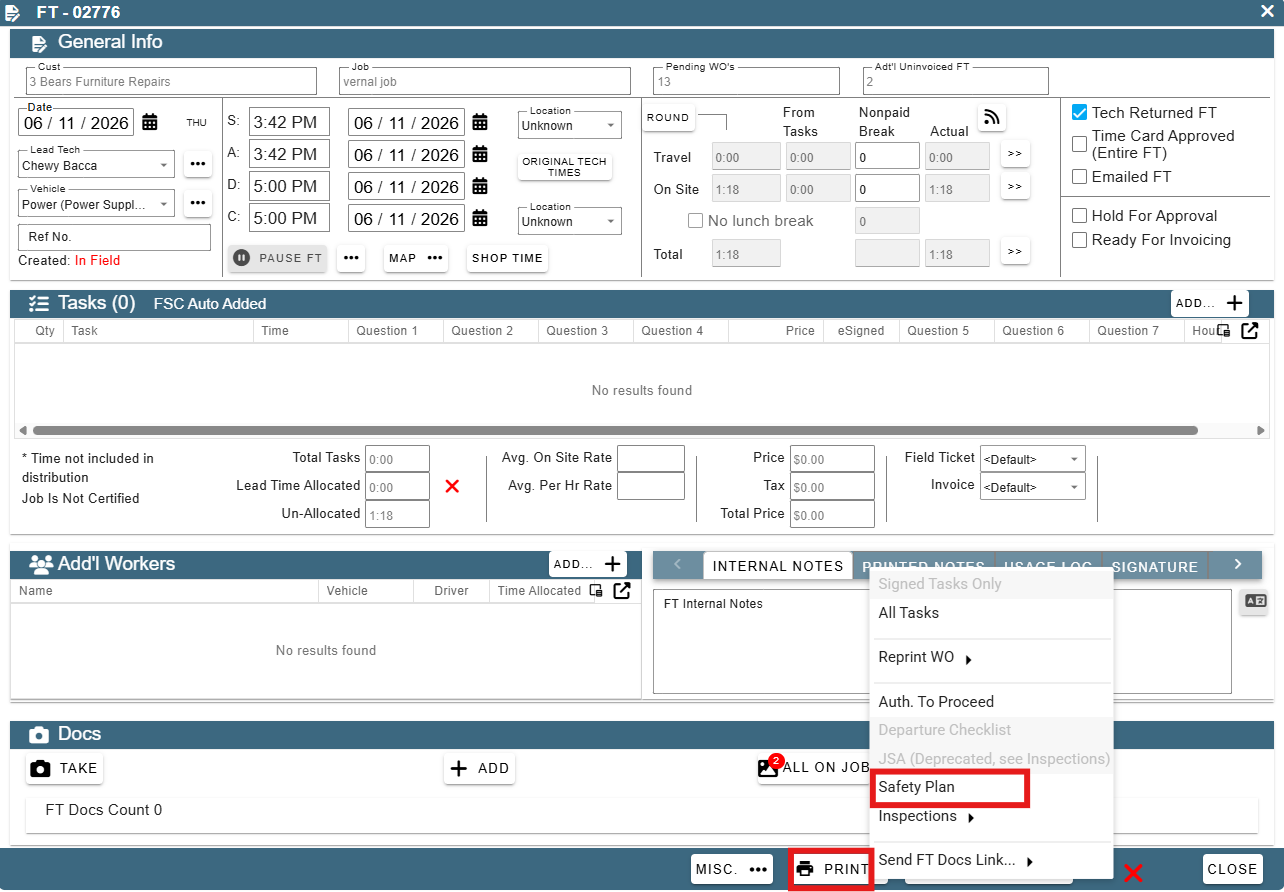Tick the Hold For Approval checkbox

pos(1080,216)
